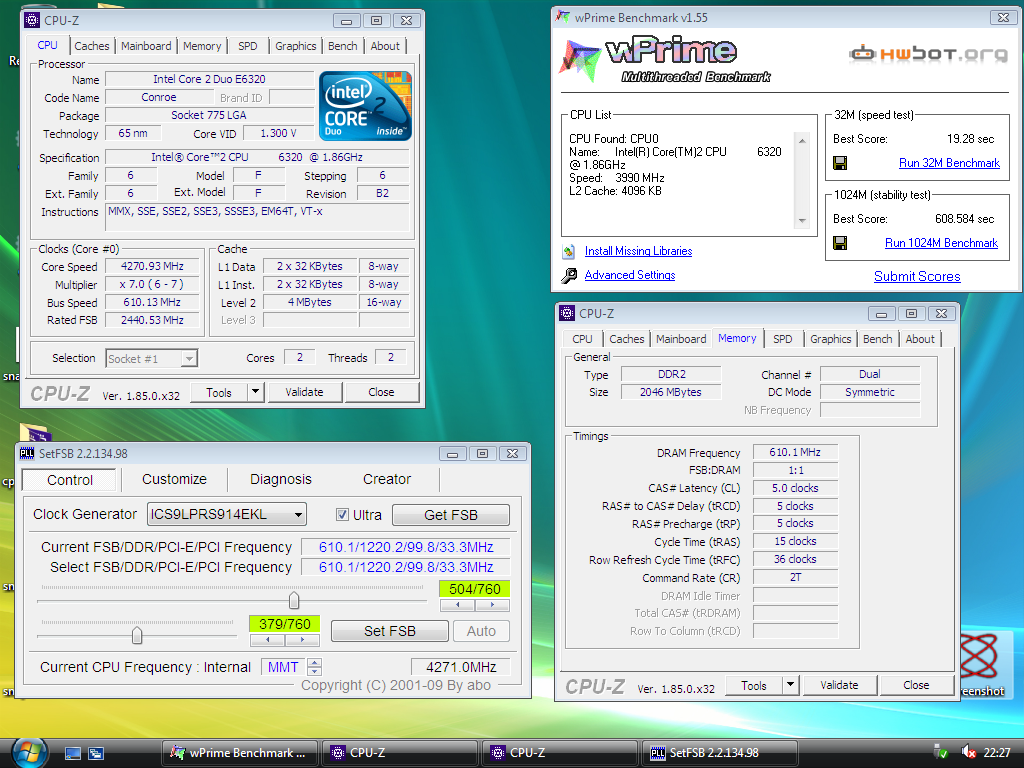Click the lower frequency slider thumb
The image size is (1024, 768).
click(136, 635)
